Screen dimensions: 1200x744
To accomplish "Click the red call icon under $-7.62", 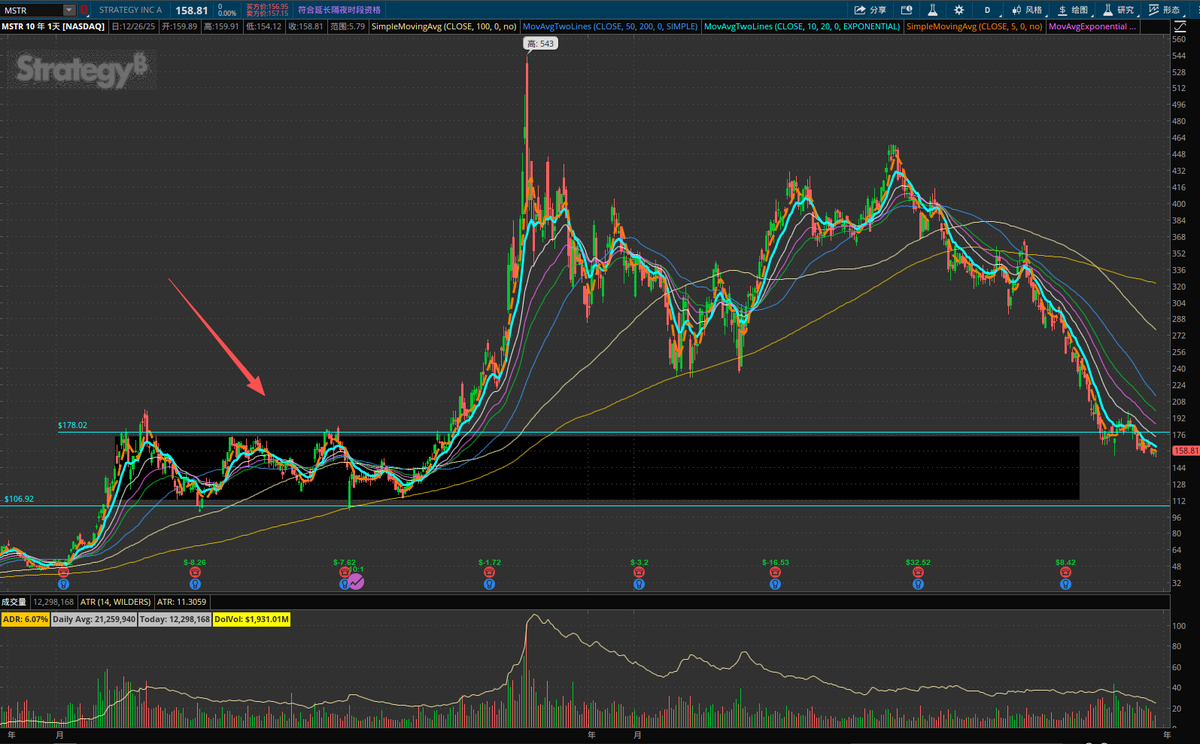I will click(345, 572).
